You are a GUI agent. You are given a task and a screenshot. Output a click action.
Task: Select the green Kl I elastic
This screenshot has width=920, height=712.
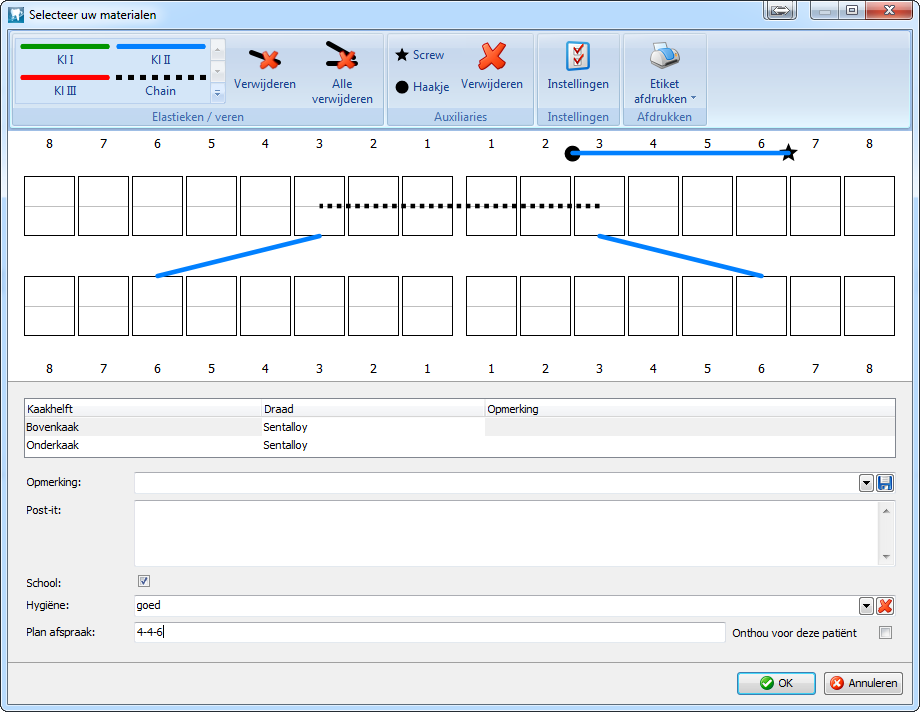pos(65,54)
